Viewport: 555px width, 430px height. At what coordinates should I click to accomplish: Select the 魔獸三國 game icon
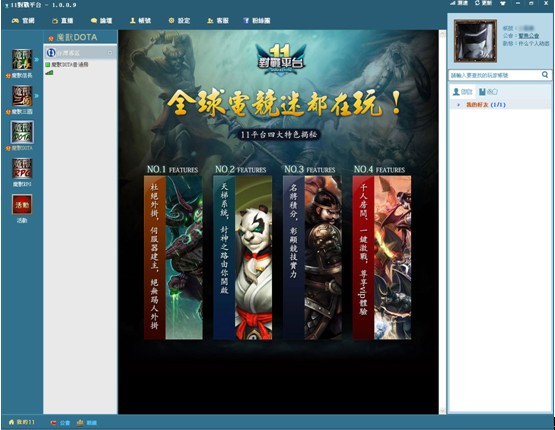pos(22,96)
